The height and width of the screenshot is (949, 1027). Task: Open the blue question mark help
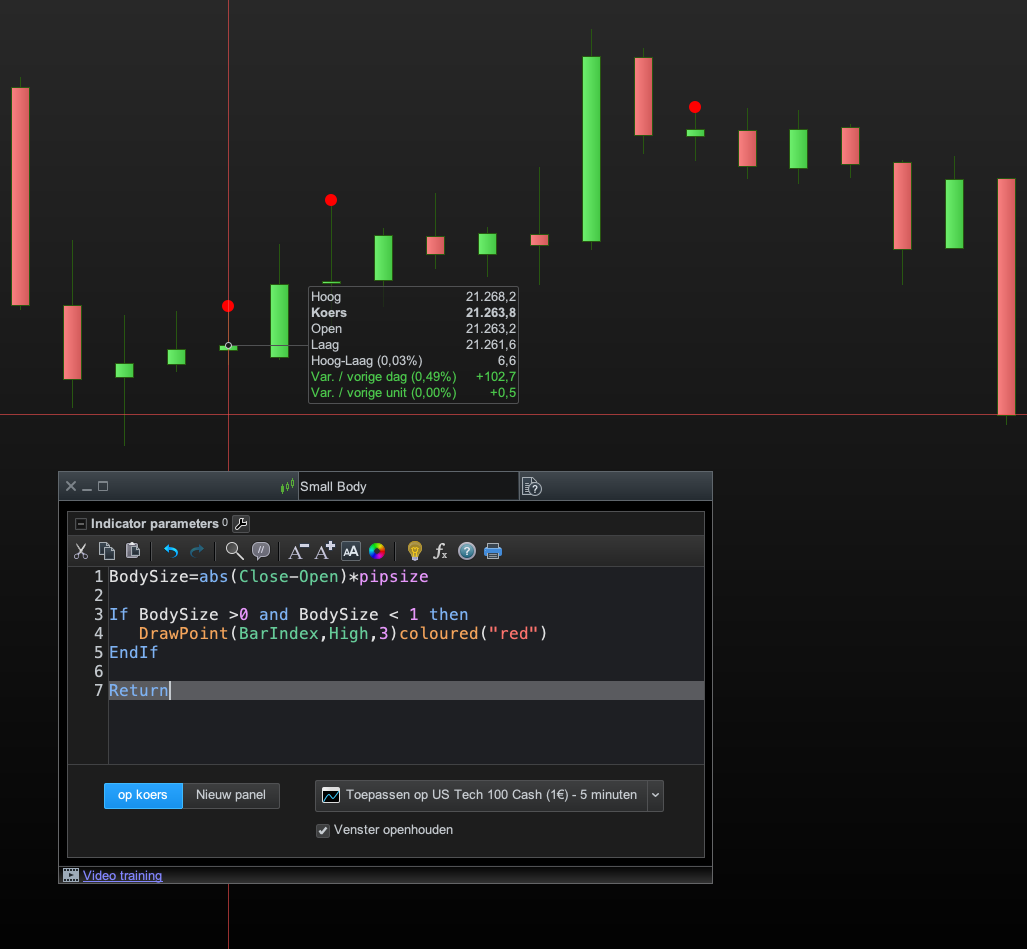(466, 551)
